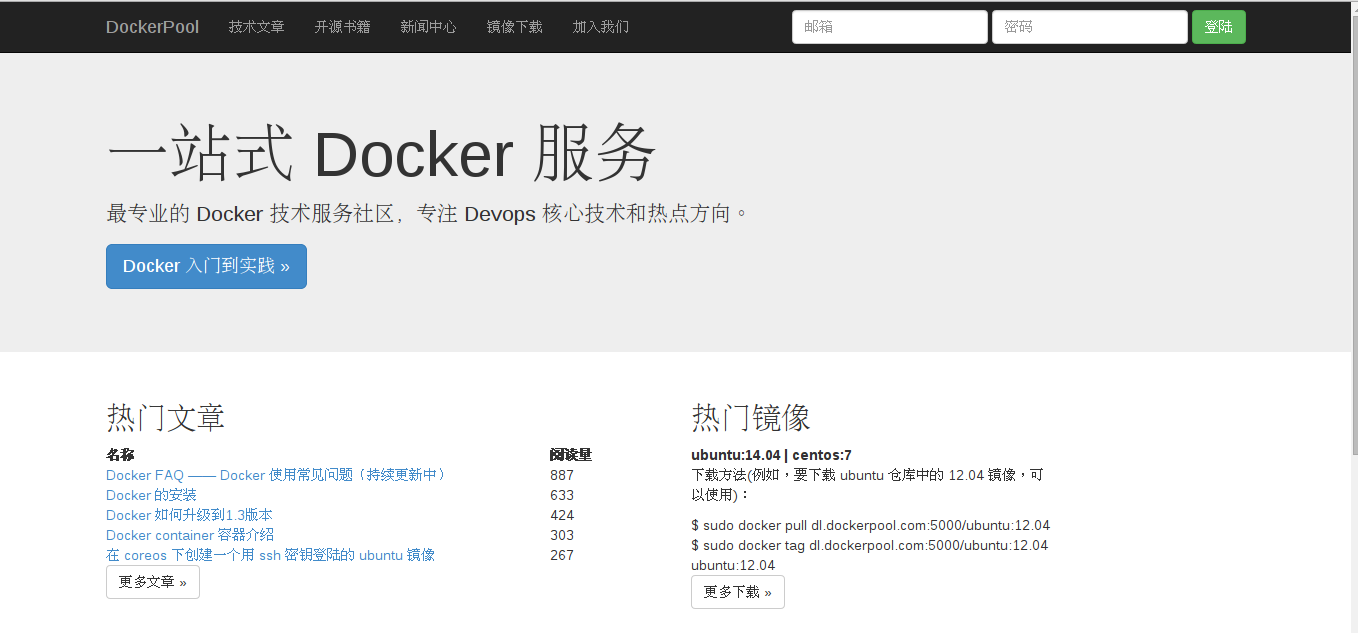Screen dimensions: 1358x633
Task: Open Docker 如何升级到1.3版本 article
Action: 189,515
